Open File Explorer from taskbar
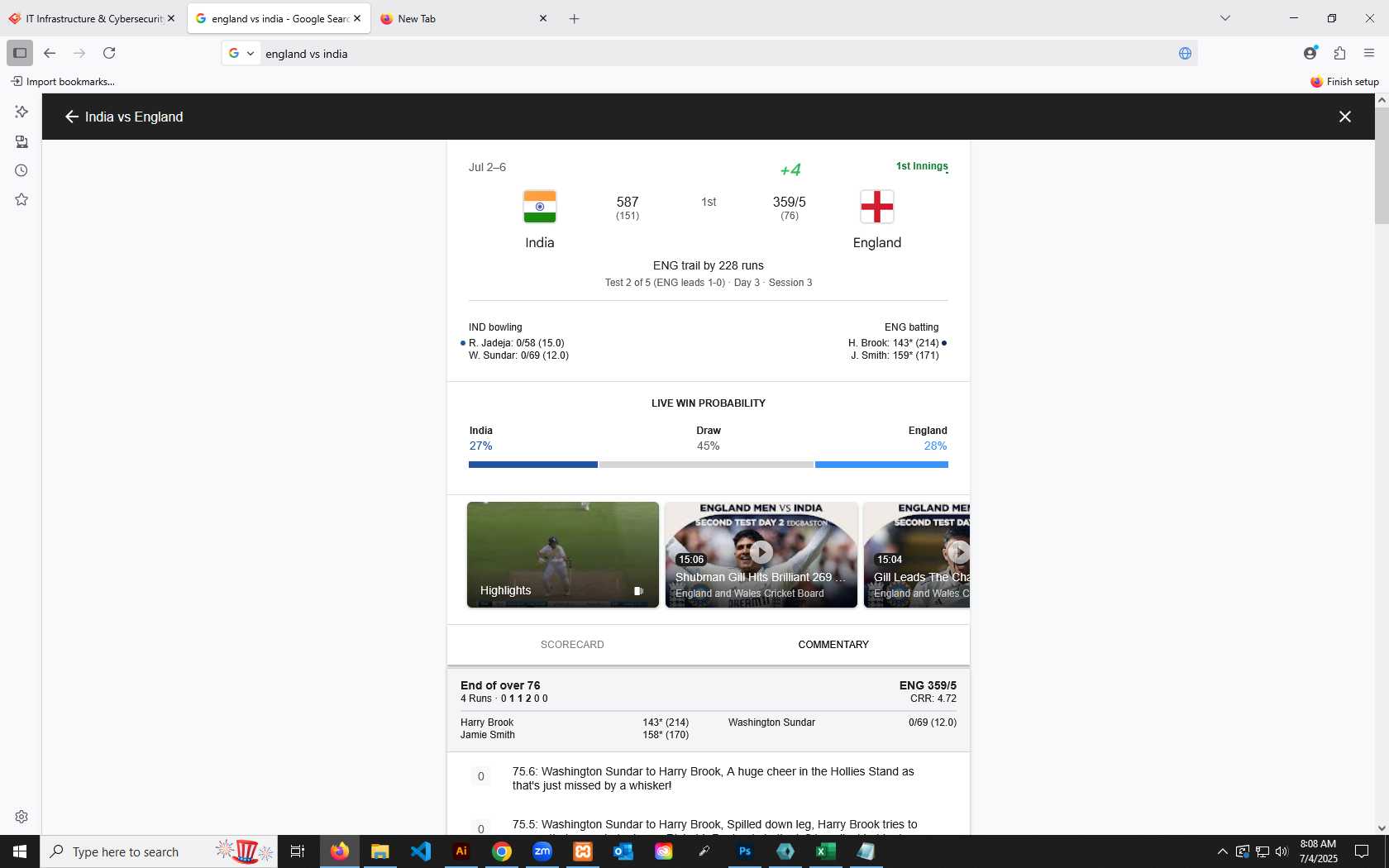This screenshot has height=868, width=1389. pos(379,851)
